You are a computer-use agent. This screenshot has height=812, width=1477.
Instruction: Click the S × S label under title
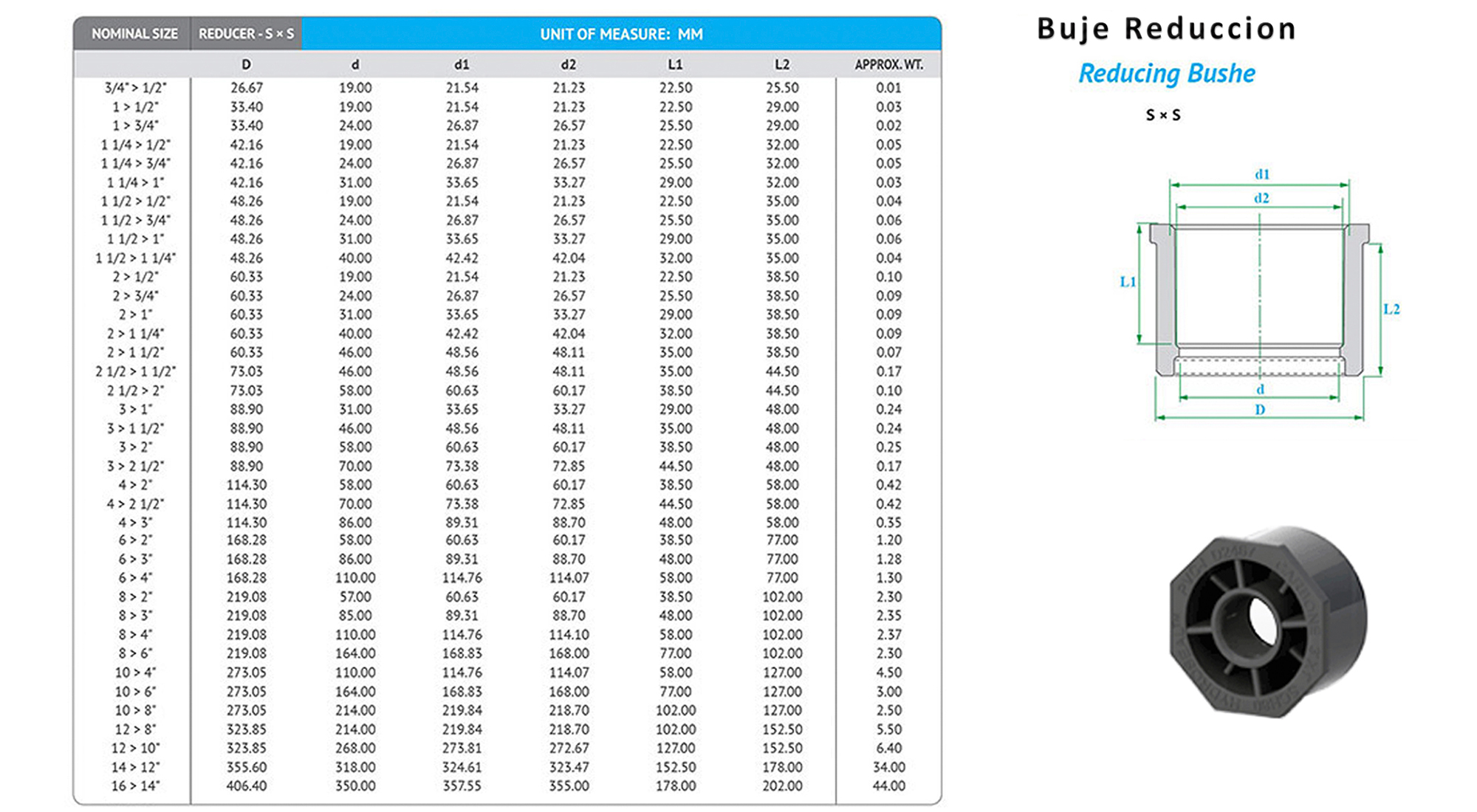point(1163,115)
